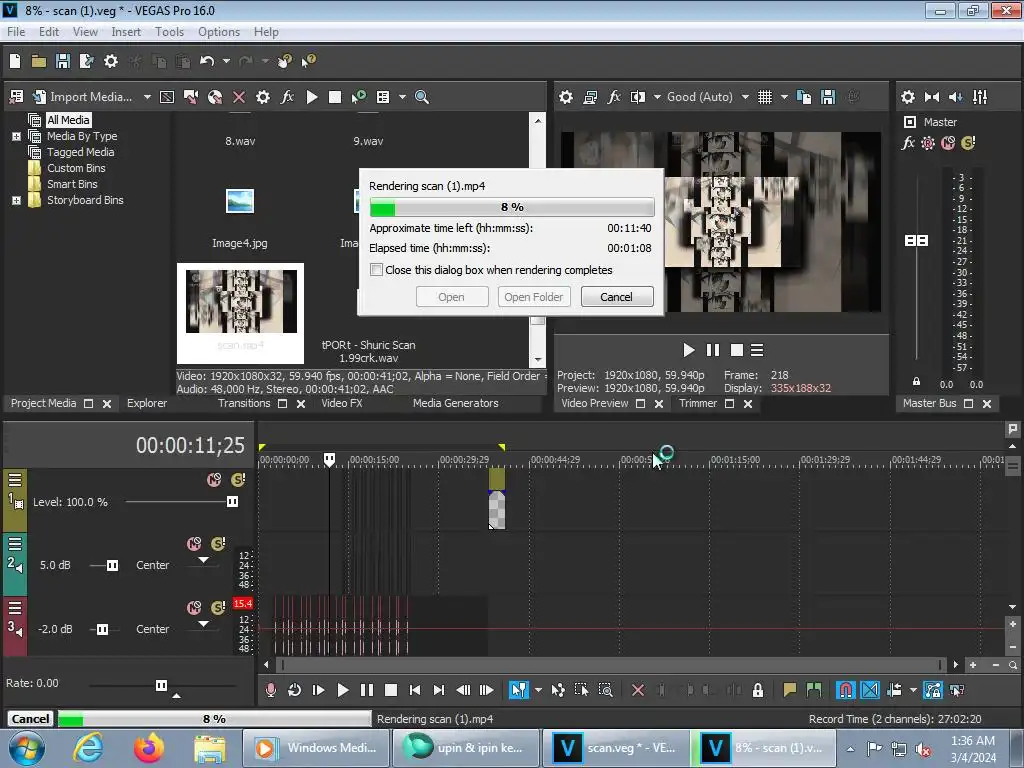Click the magnet snapping icon
This screenshot has height=768, width=1024.
tap(845, 690)
